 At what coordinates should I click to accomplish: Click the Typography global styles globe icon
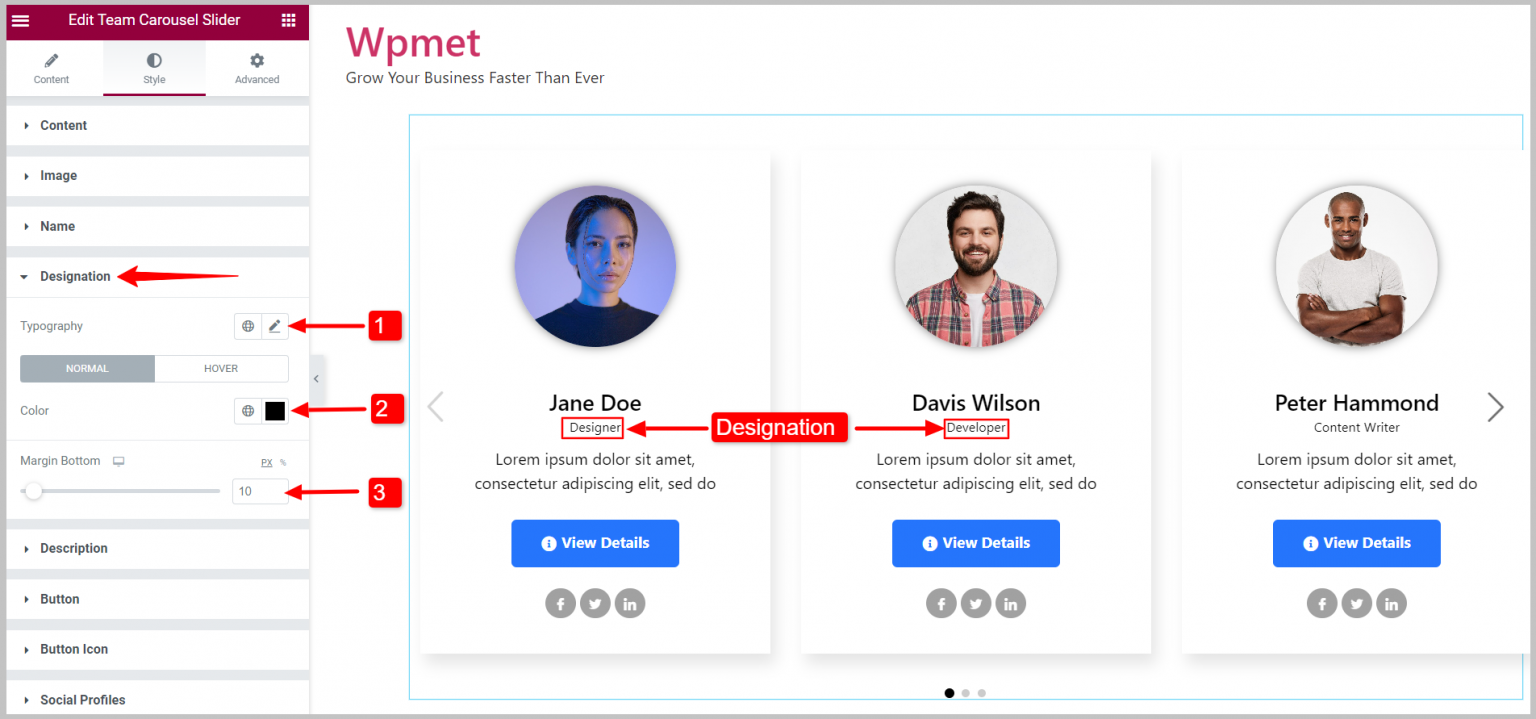point(247,325)
